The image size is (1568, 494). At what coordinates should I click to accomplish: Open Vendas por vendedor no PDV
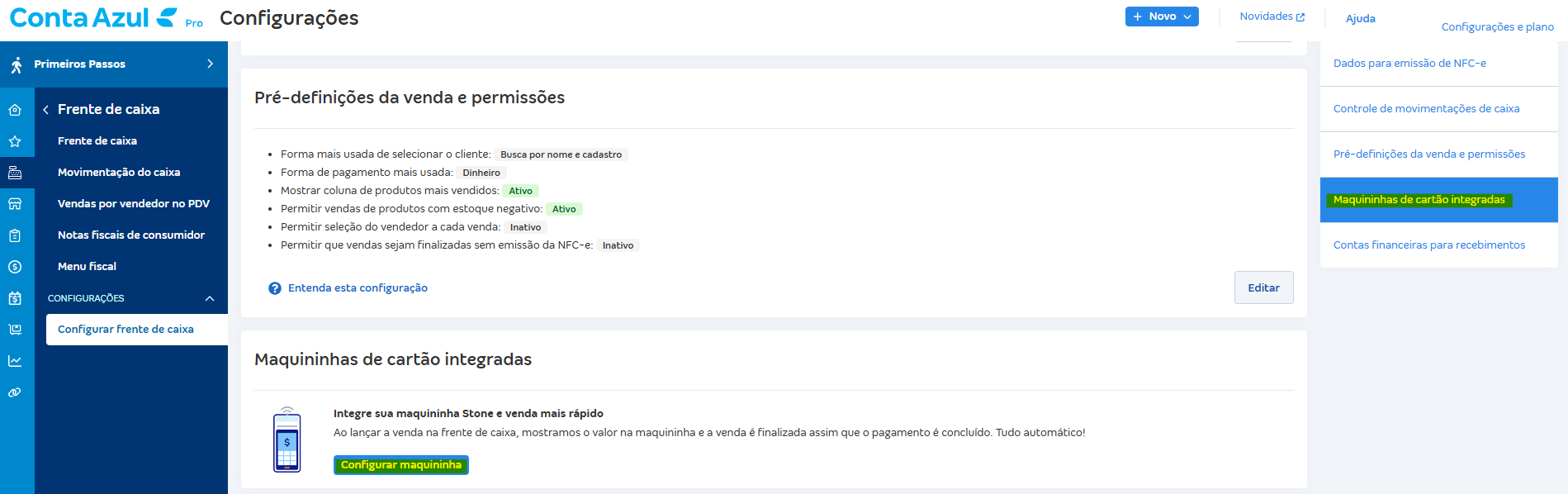(x=134, y=204)
